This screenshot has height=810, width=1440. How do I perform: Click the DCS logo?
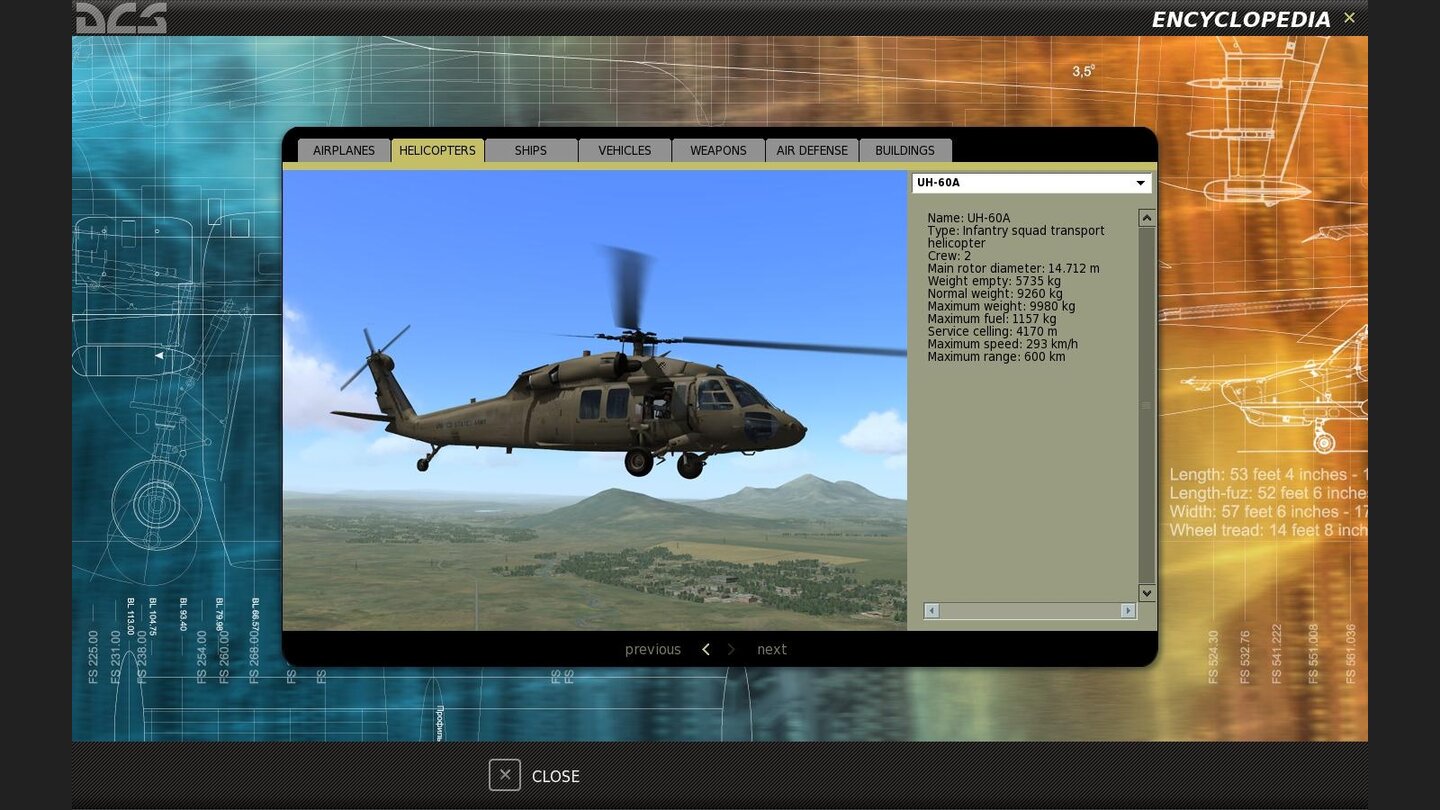[x=121, y=18]
